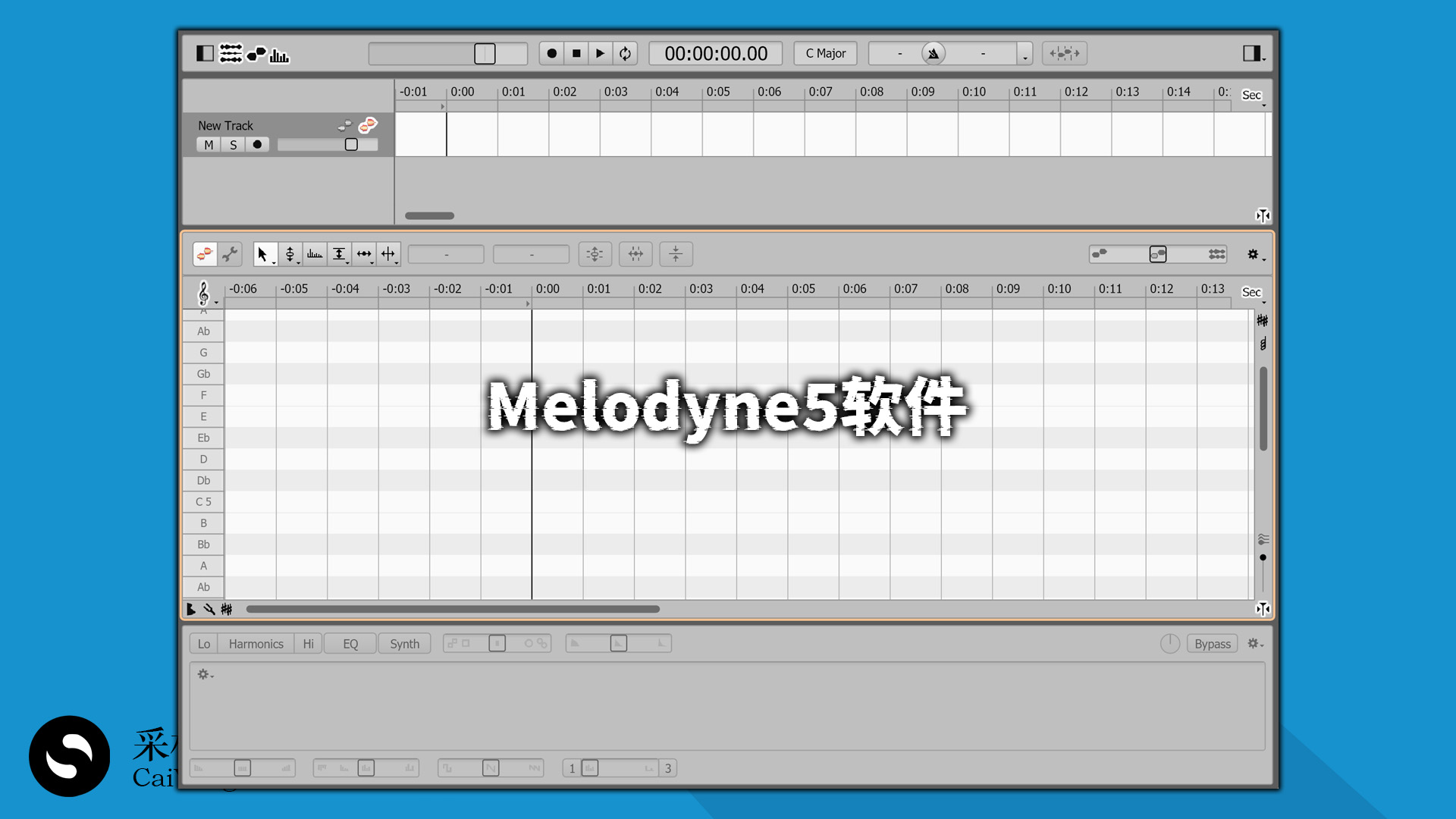Select the Pitch tool
This screenshot has width=1456, height=819.
tap(291, 254)
